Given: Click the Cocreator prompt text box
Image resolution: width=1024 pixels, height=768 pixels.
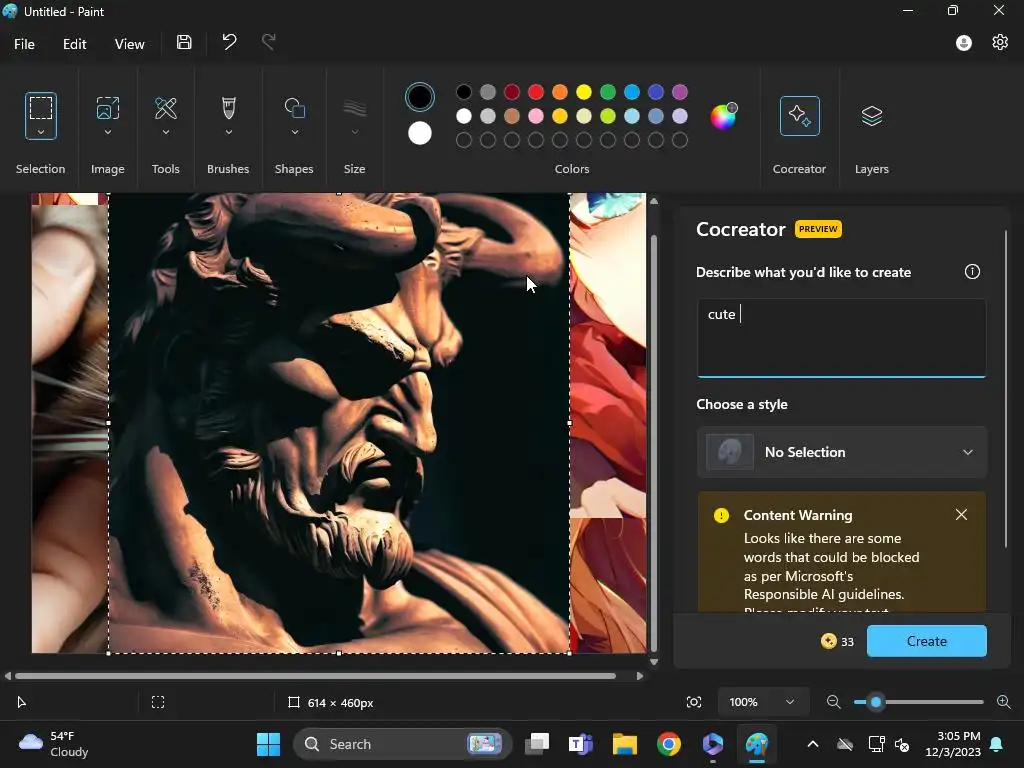Looking at the screenshot, I should 842,338.
